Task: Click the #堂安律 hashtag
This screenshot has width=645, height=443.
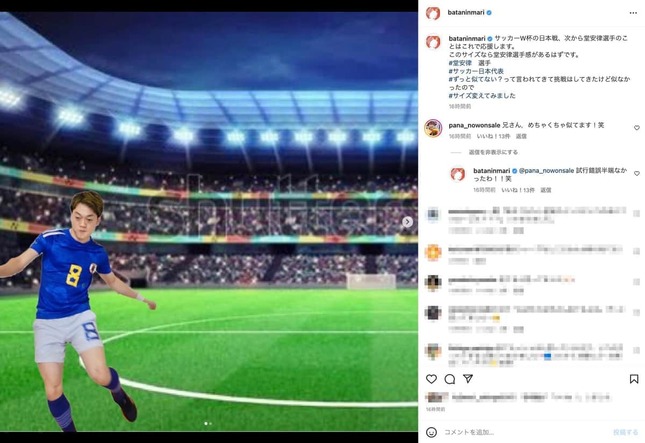Action: [460, 63]
